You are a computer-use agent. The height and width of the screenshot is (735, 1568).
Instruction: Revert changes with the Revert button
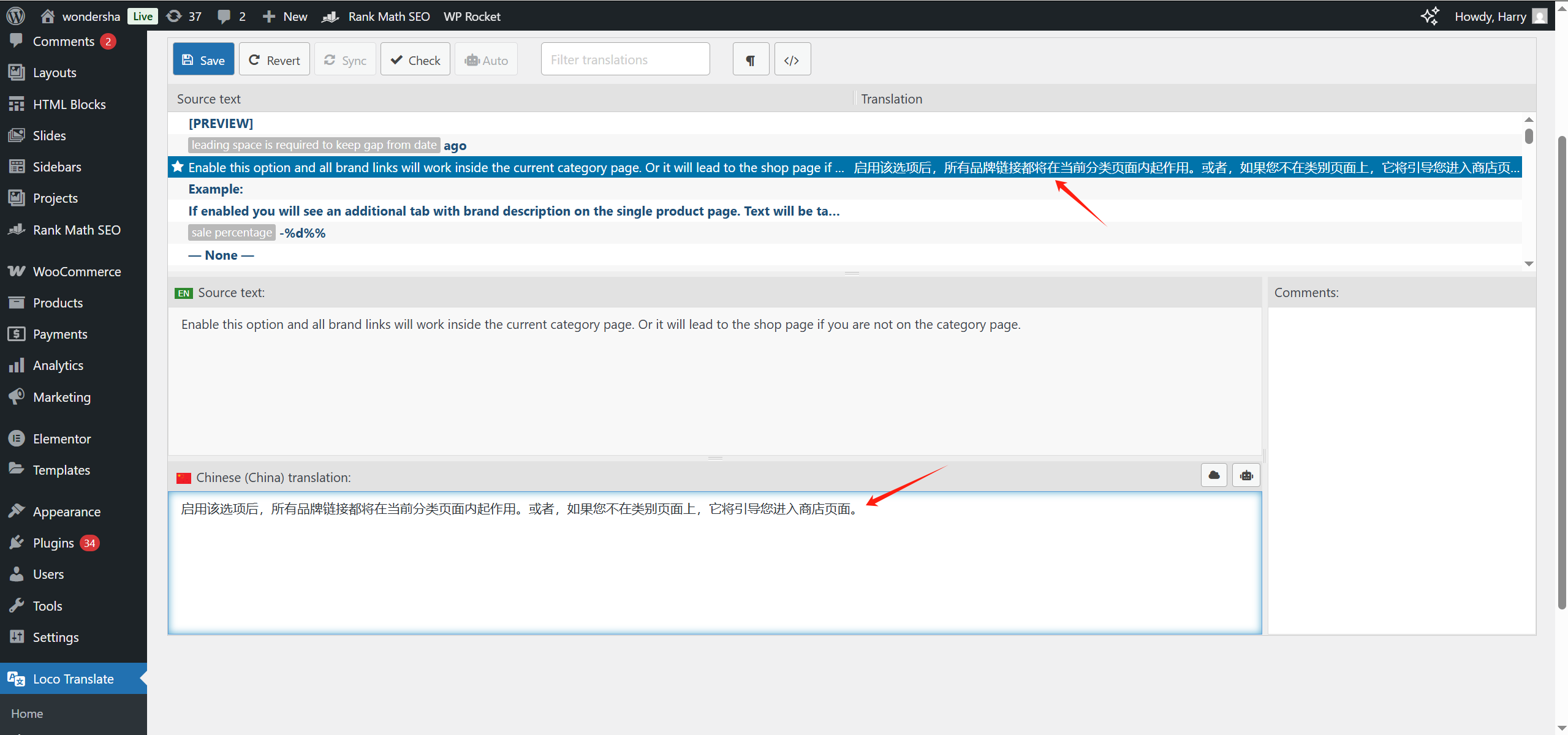click(275, 60)
